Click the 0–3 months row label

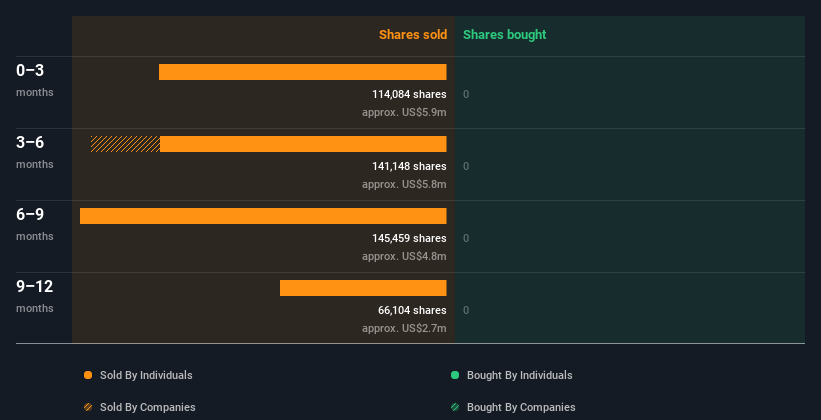click(x=35, y=80)
